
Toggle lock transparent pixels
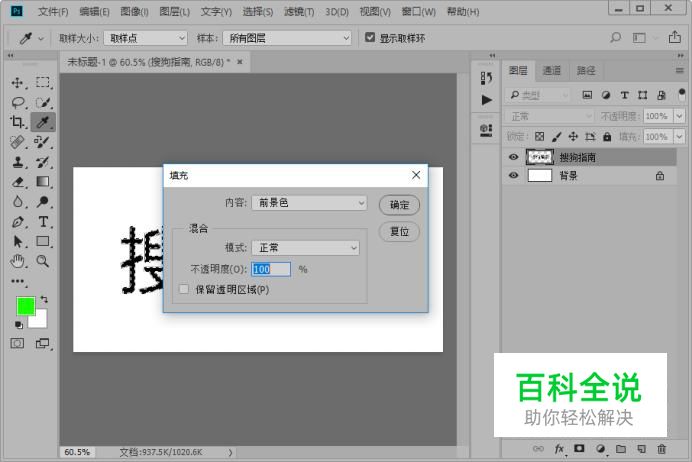tap(539, 137)
